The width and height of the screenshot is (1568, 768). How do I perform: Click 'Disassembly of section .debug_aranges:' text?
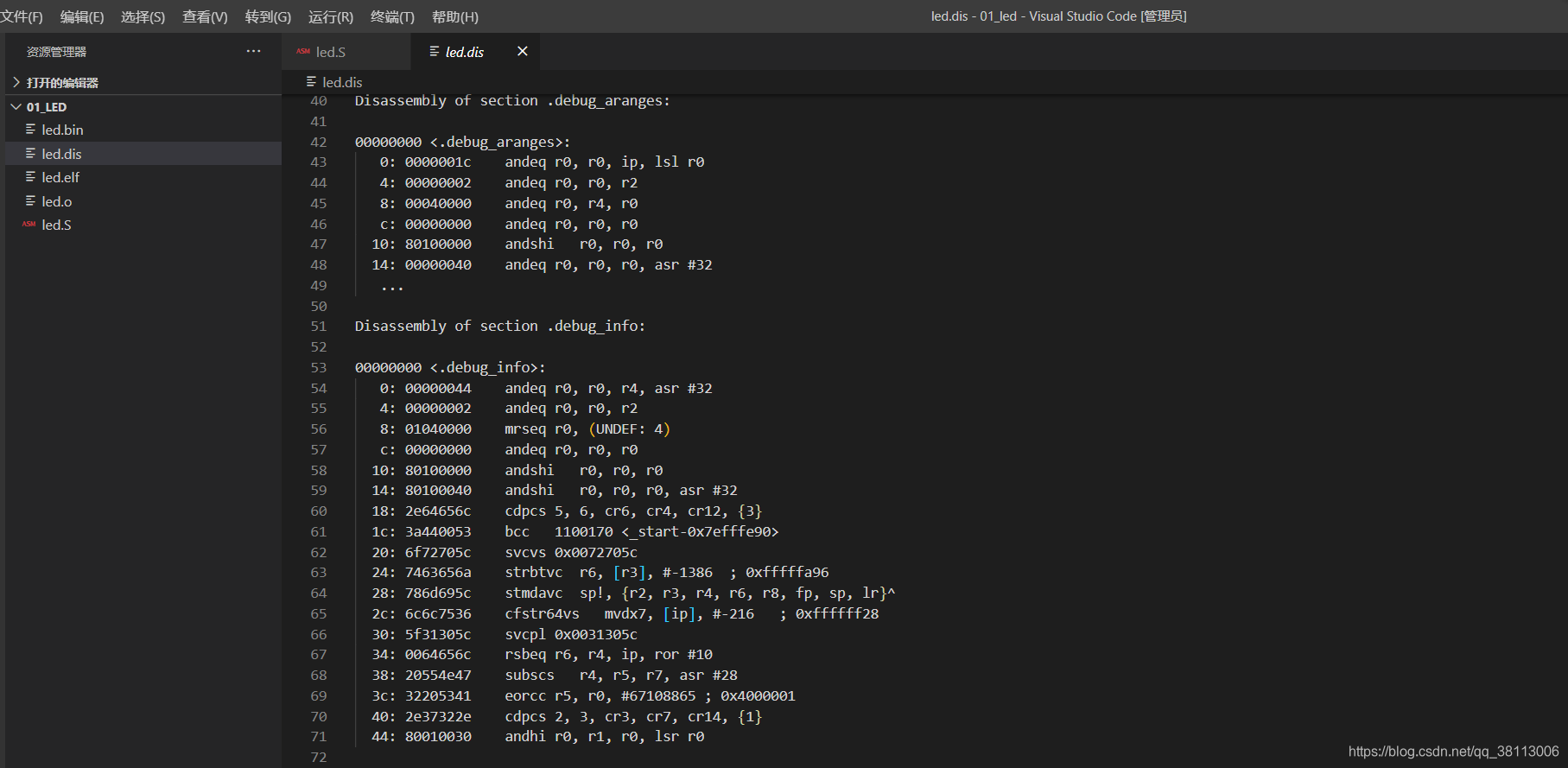(512, 101)
